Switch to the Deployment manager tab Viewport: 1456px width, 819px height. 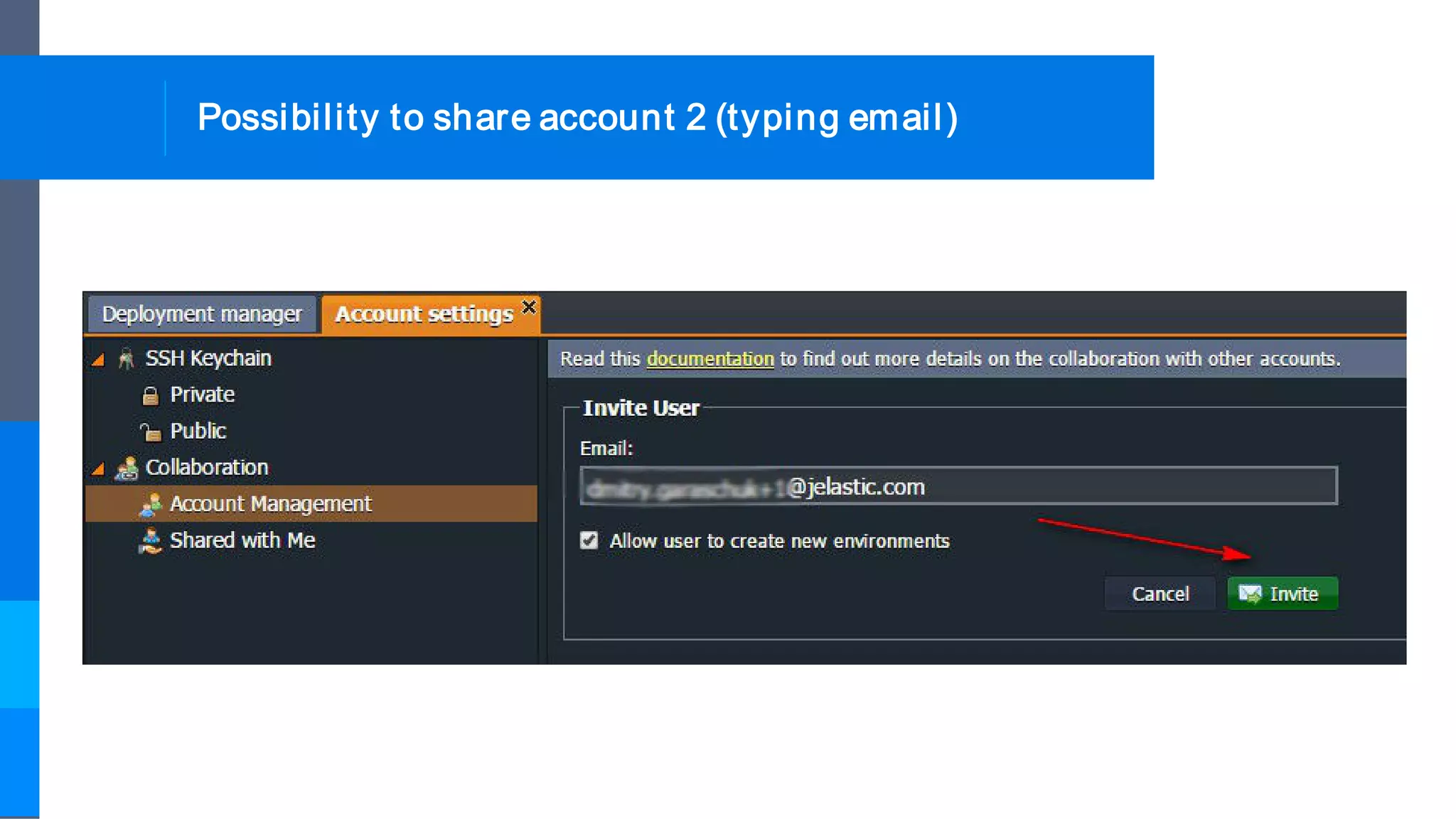[x=202, y=314]
